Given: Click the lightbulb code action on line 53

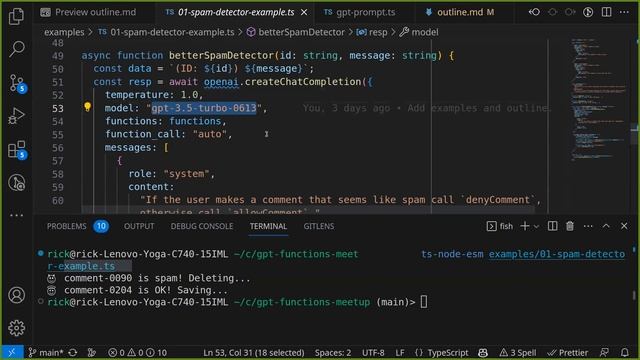Looking at the screenshot, I should 87,107.
